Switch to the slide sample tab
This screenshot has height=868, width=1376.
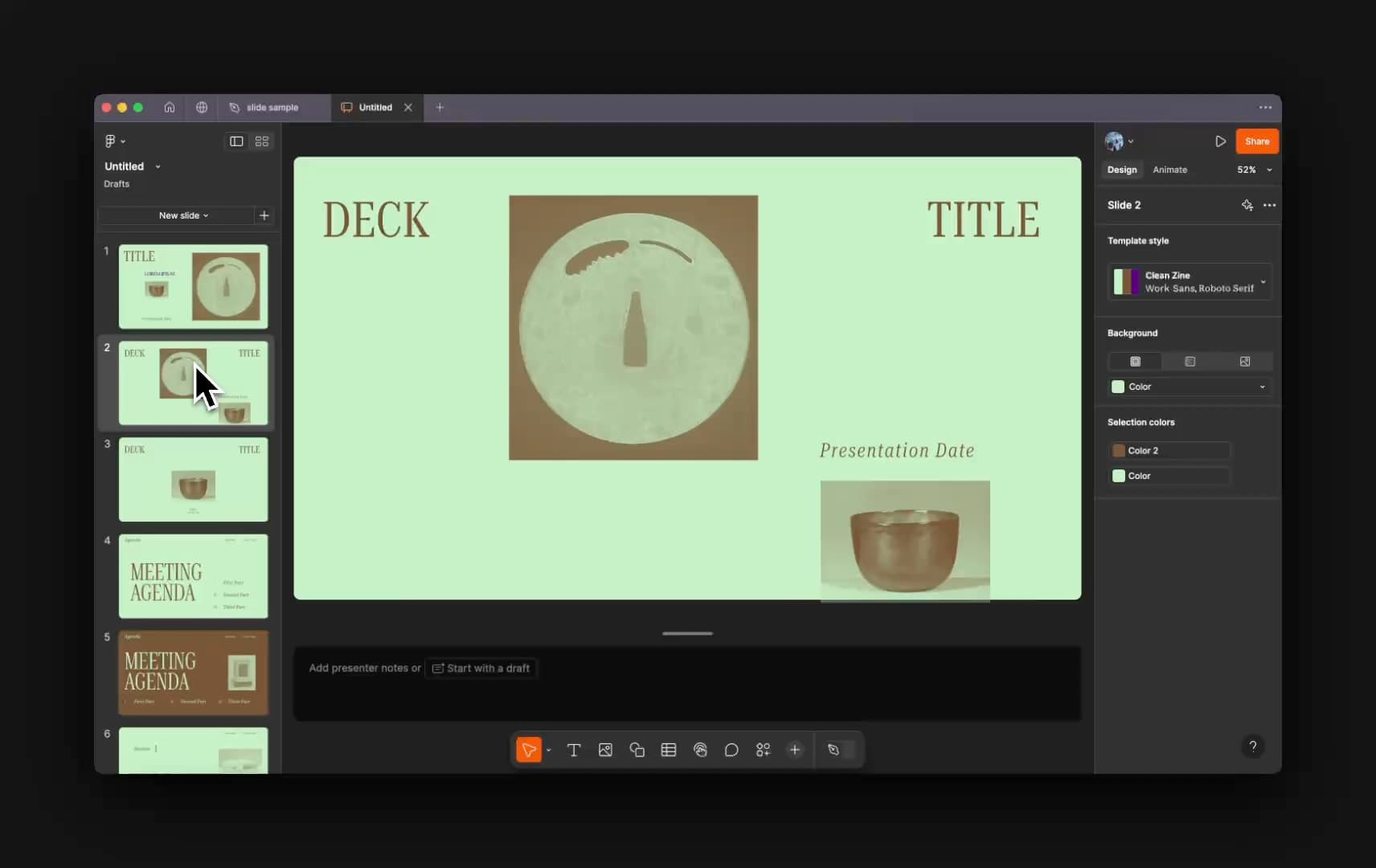click(272, 108)
